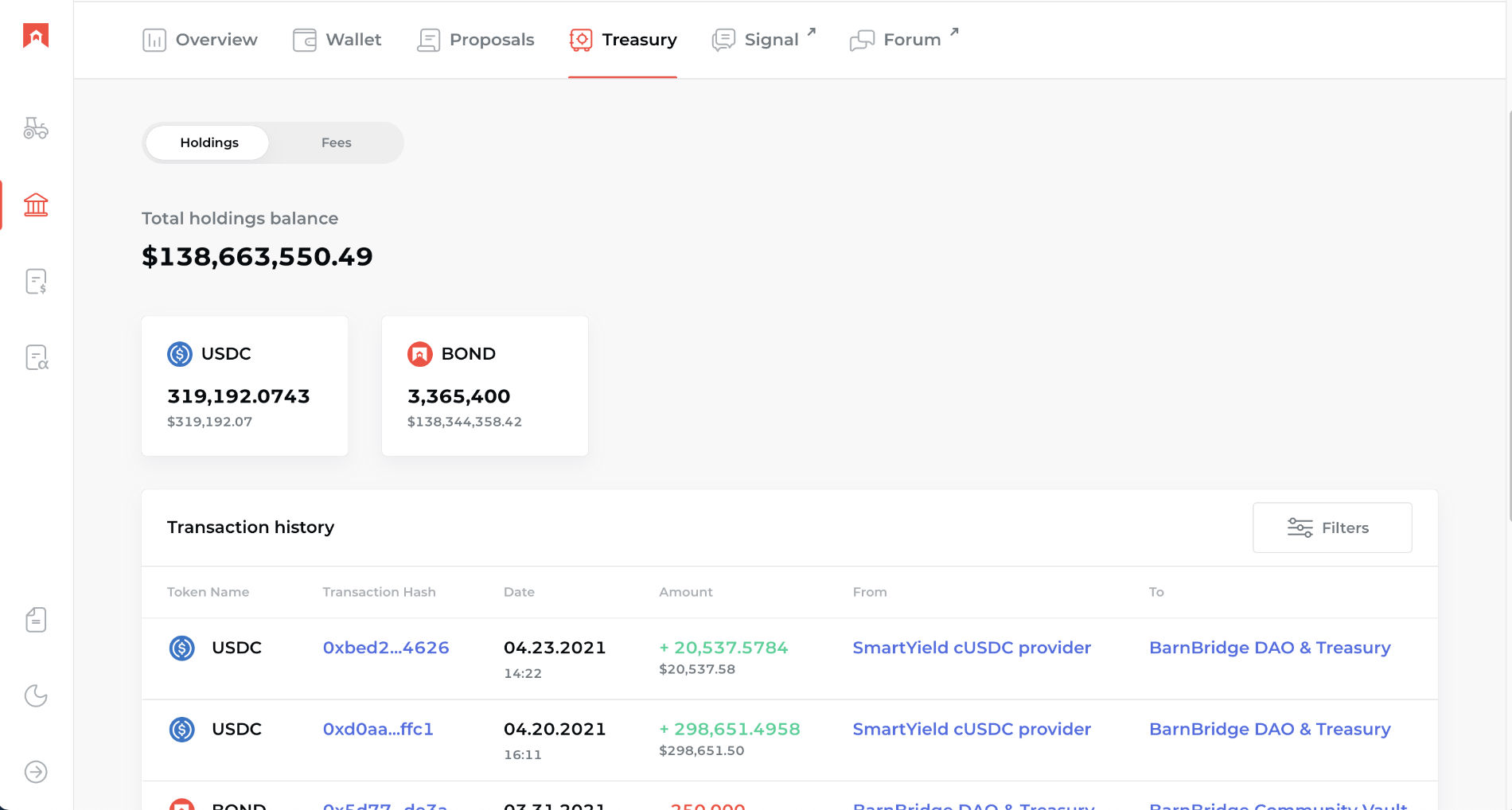The width and height of the screenshot is (1512, 810).
Task: Switch to the Wallet tab
Action: [x=337, y=40]
